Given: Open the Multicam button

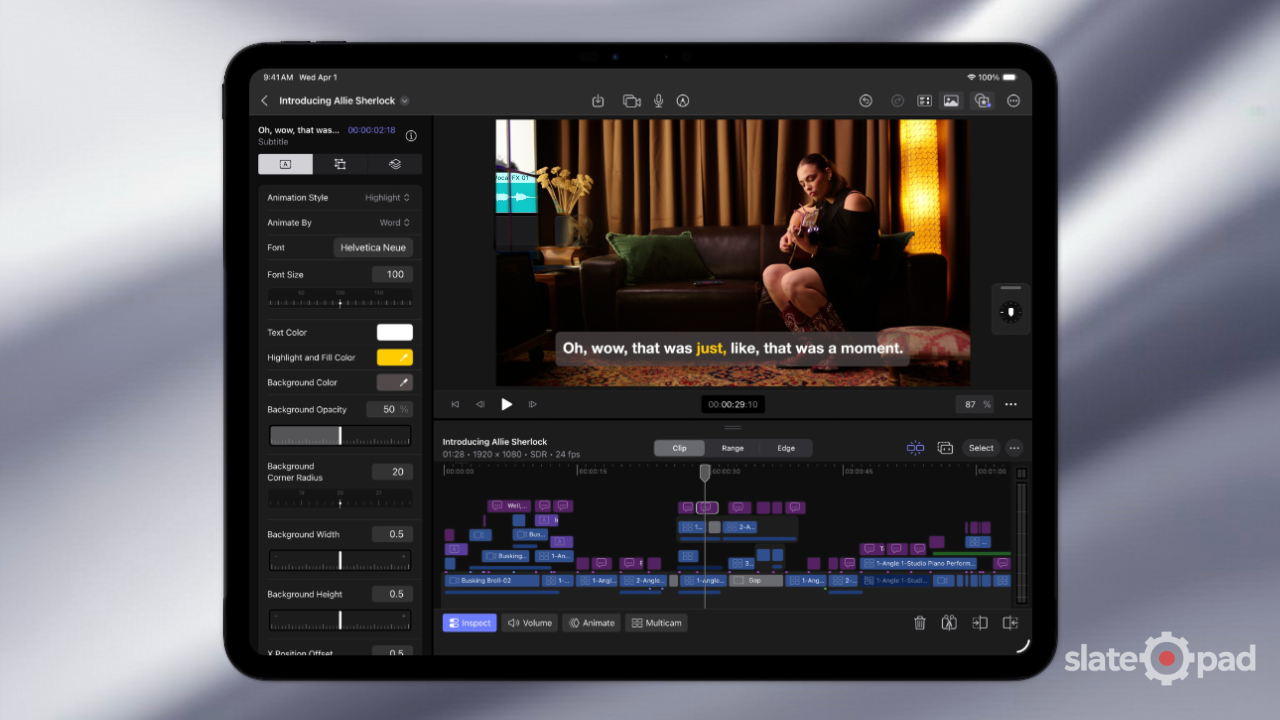Looking at the screenshot, I should point(656,623).
